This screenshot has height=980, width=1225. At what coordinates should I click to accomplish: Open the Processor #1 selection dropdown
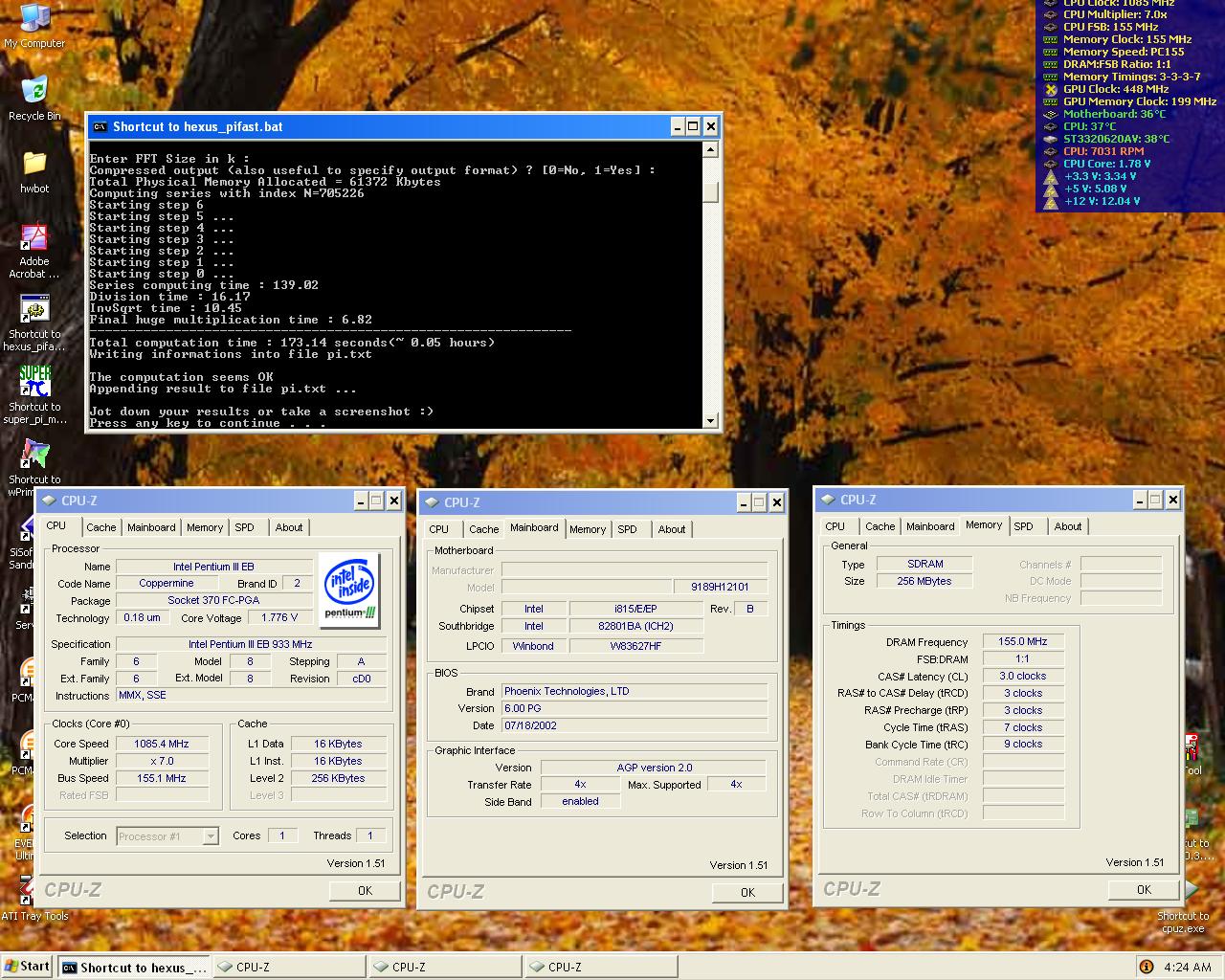tap(167, 835)
